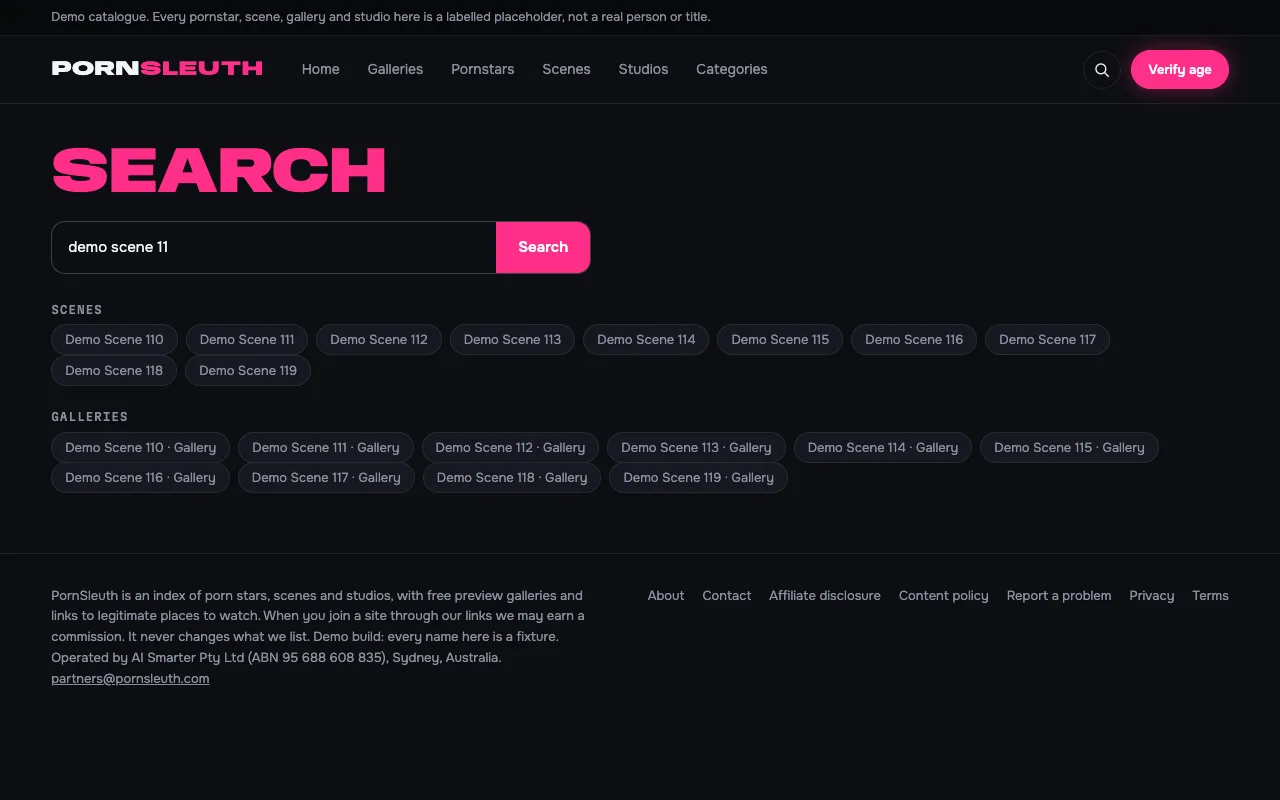
Task: Pick the 'Demo Scene 119 · Gallery' chip
Action: click(698, 477)
